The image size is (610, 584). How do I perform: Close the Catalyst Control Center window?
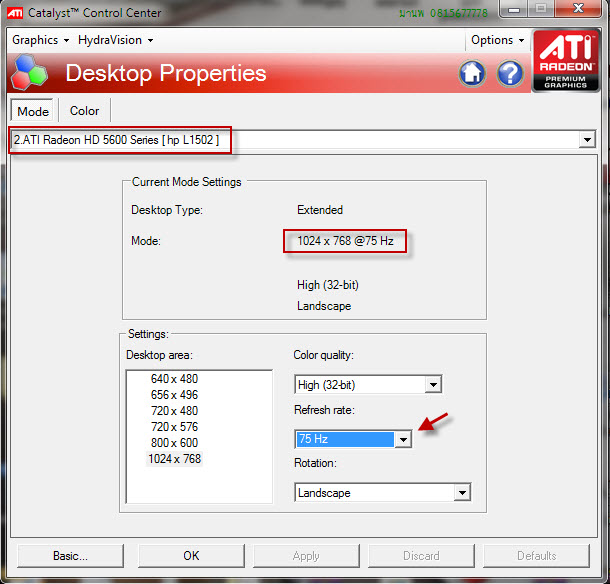point(578,9)
